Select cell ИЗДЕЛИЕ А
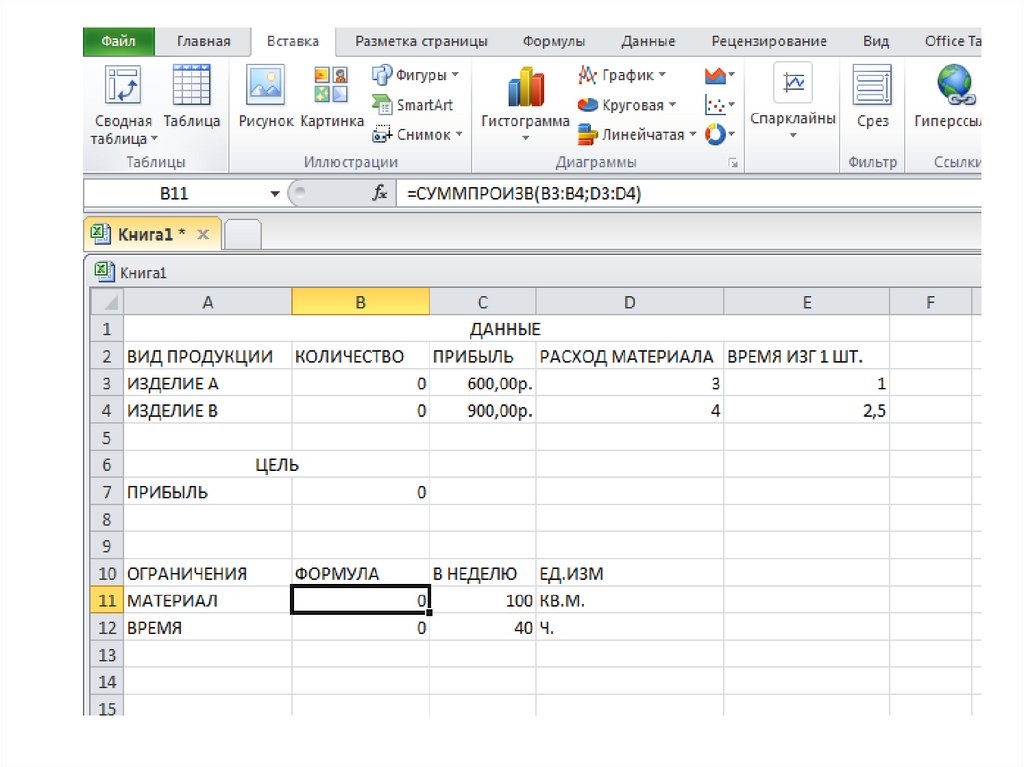Image resolution: width=1024 pixels, height=767 pixels. [208, 384]
